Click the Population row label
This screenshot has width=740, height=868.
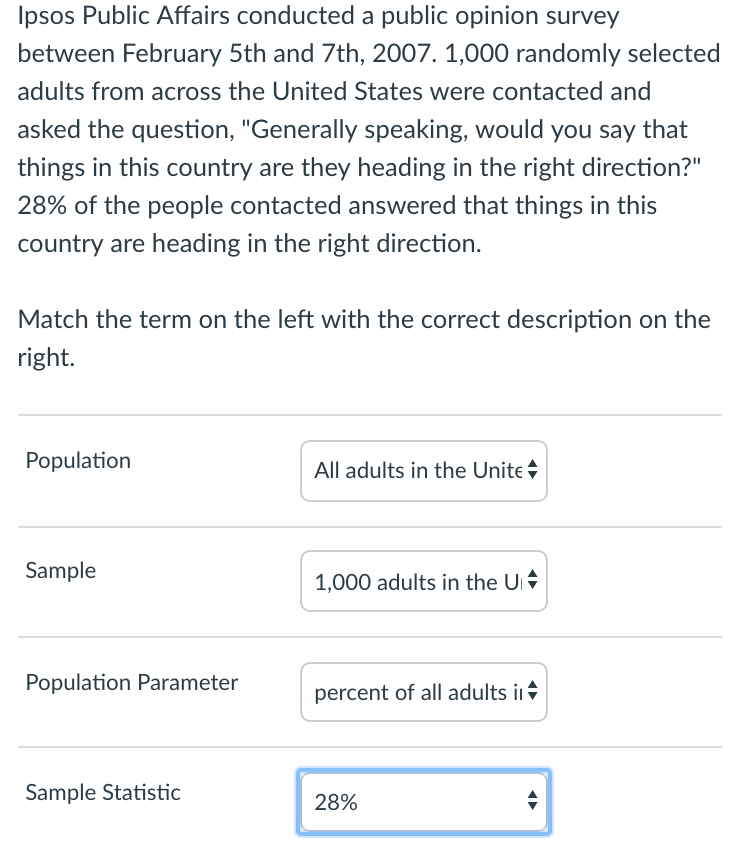pyautogui.click(x=78, y=460)
